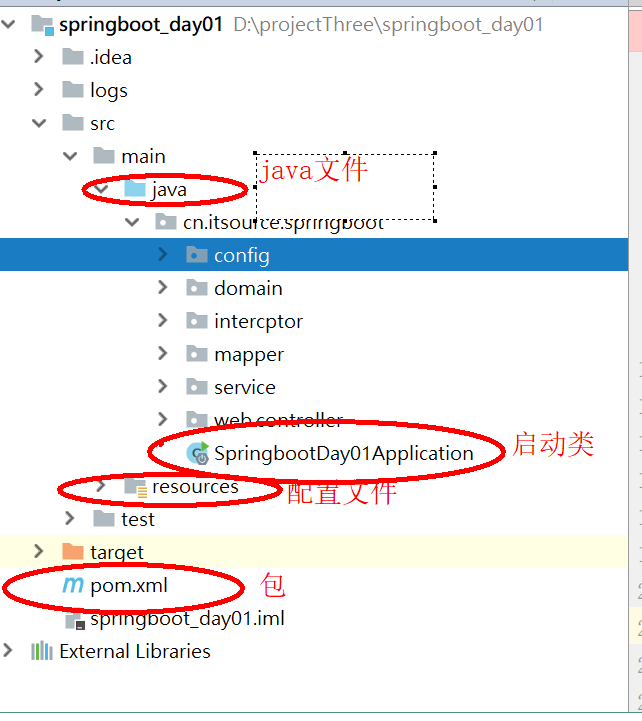Select the springboot_day01 project name
The image size is (642, 721).
click(141, 25)
